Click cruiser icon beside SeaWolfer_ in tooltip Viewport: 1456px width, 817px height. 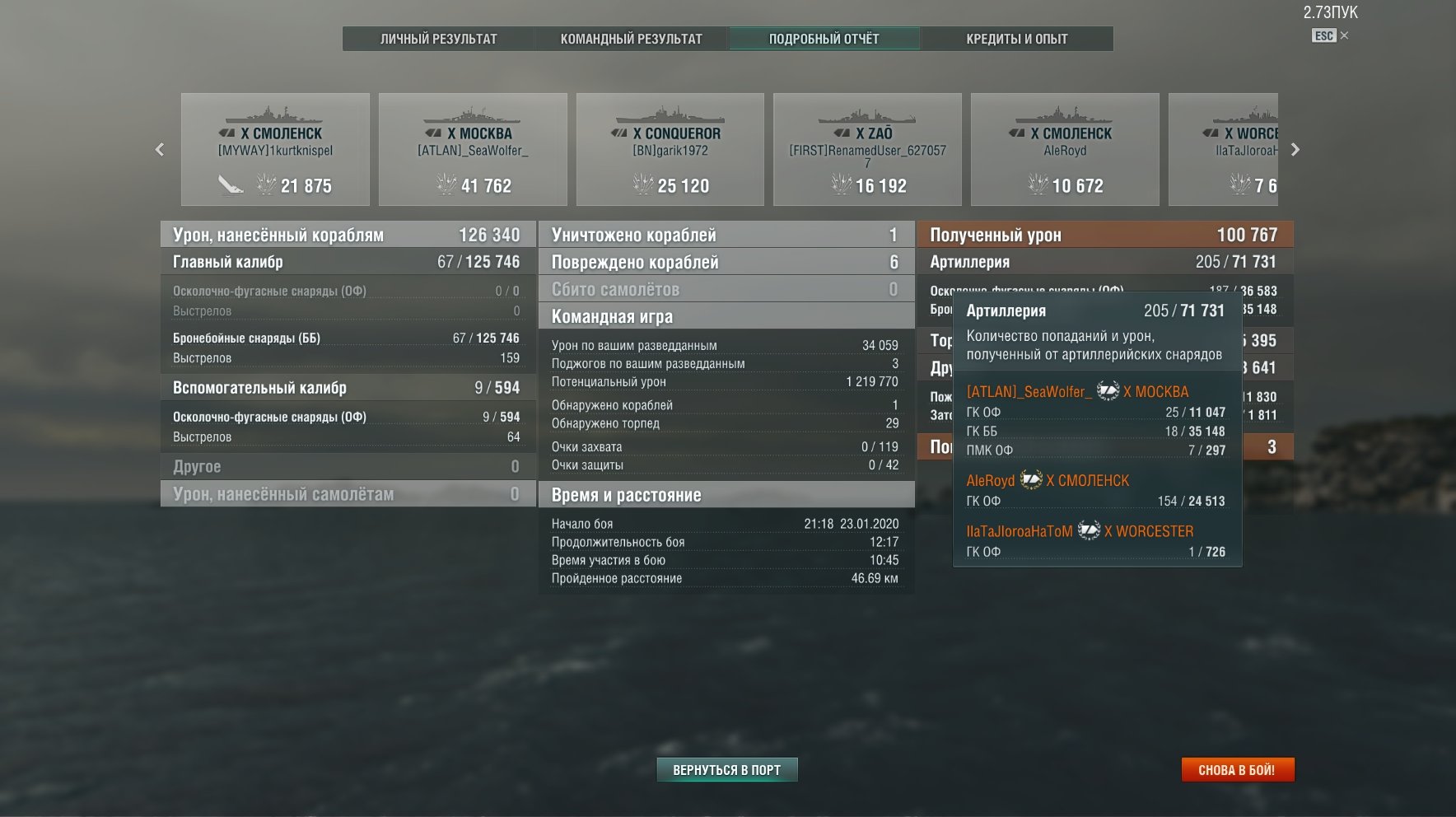[x=1108, y=391]
